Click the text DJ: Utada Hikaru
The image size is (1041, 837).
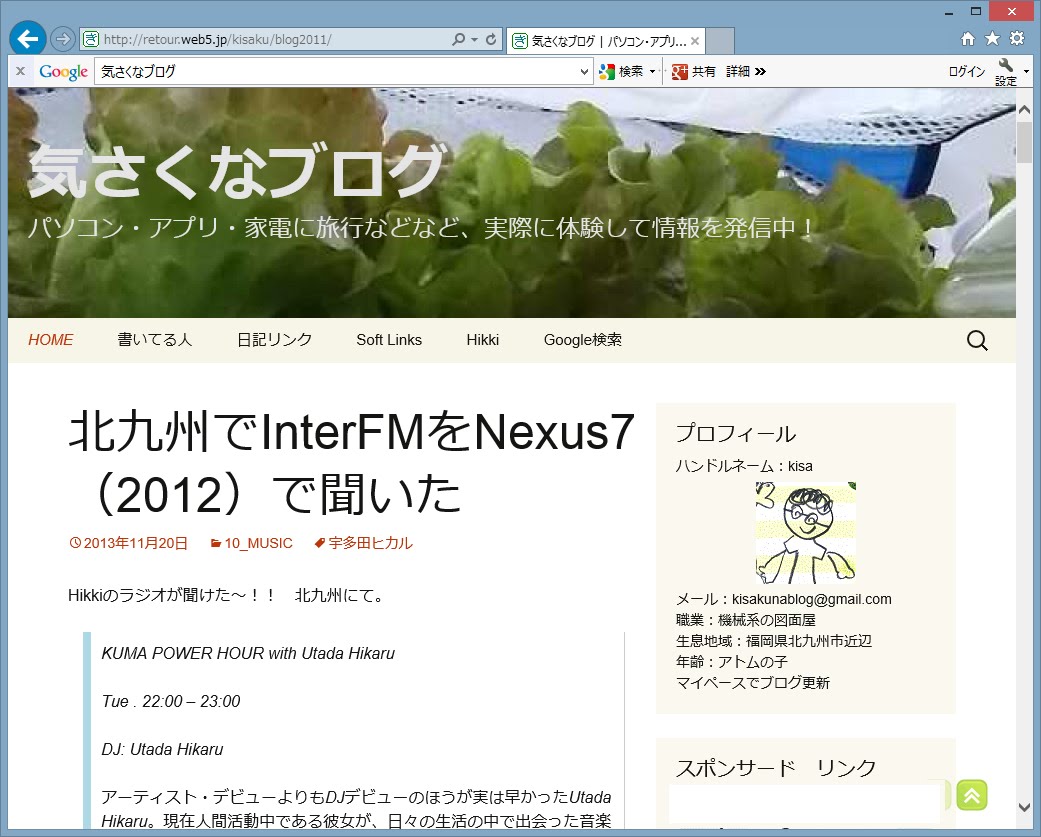coord(162,749)
